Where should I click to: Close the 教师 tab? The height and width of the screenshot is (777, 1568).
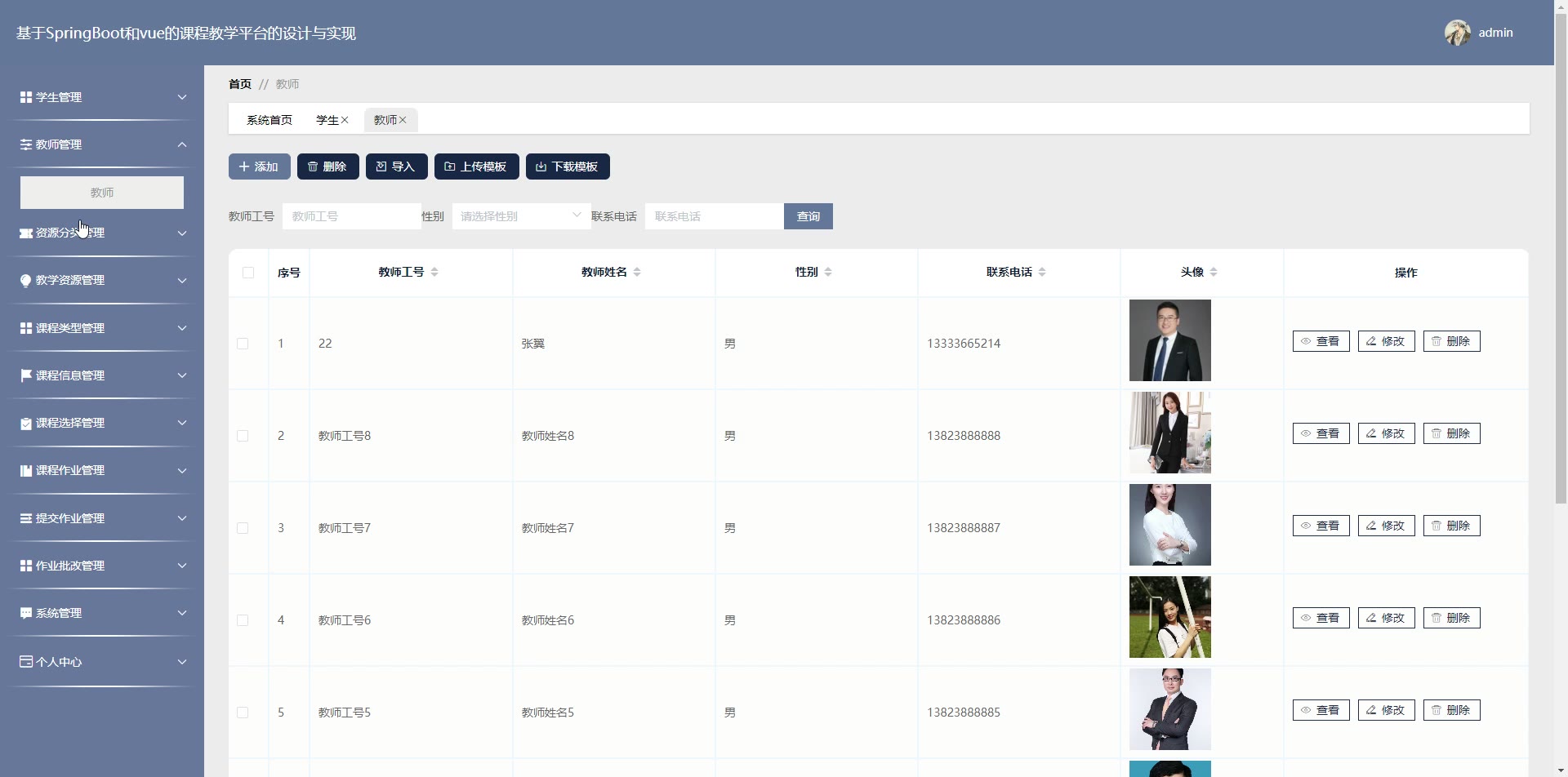coord(403,120)
